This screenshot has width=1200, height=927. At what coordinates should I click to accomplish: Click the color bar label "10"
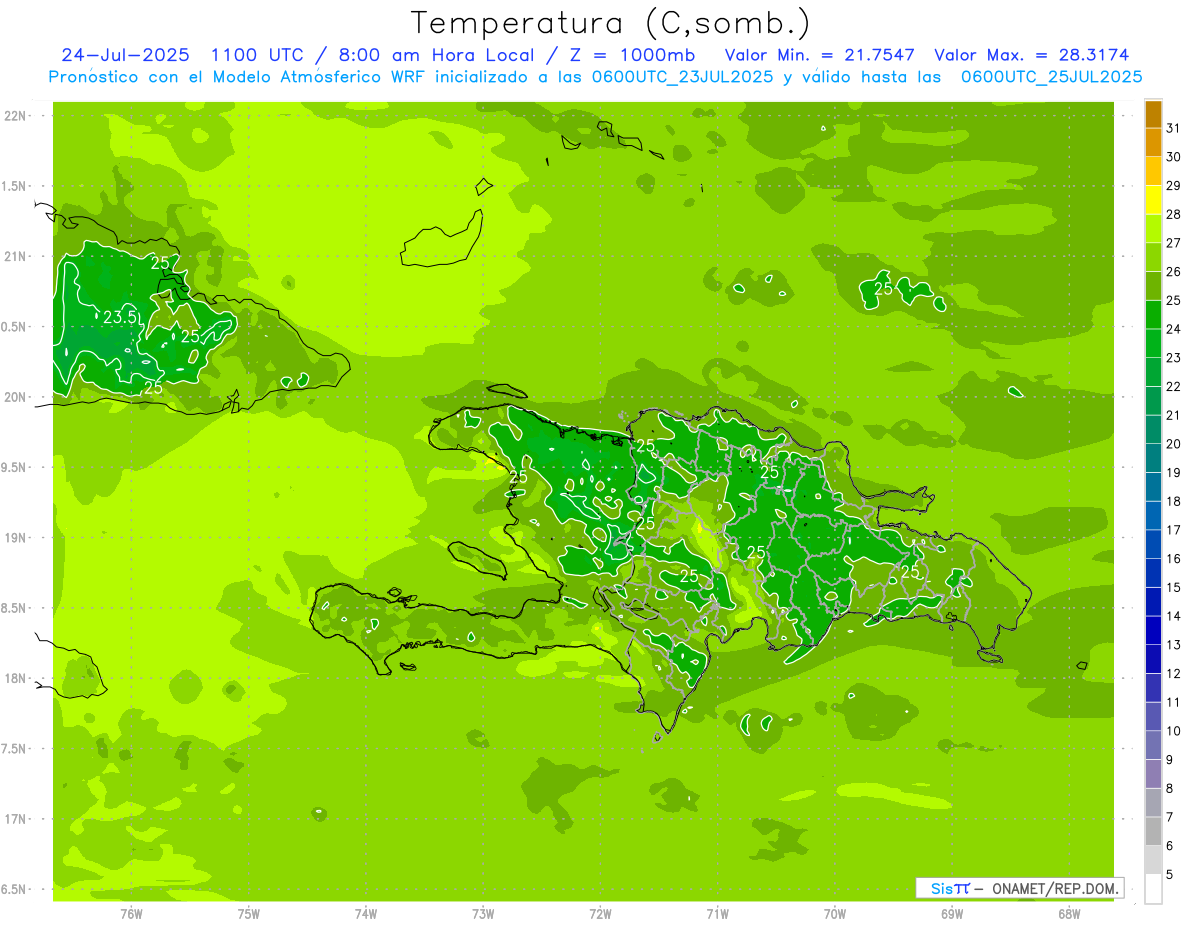pyautogui.click(x=1174, y=731)
